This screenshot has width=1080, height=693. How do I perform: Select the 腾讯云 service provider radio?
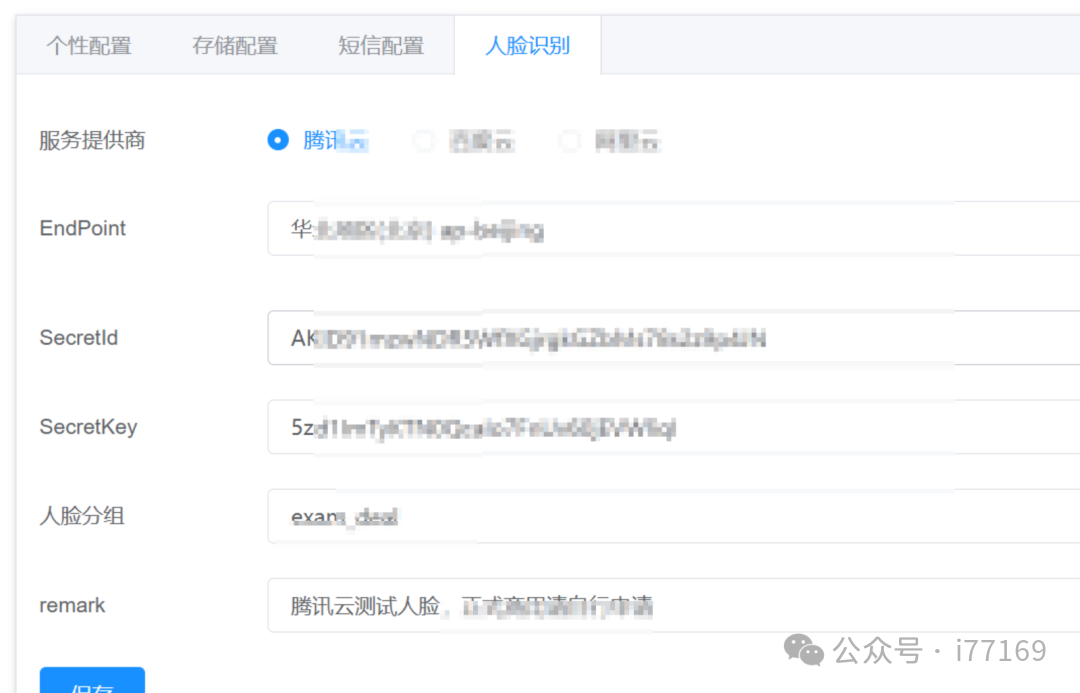(x=278, y=140)
